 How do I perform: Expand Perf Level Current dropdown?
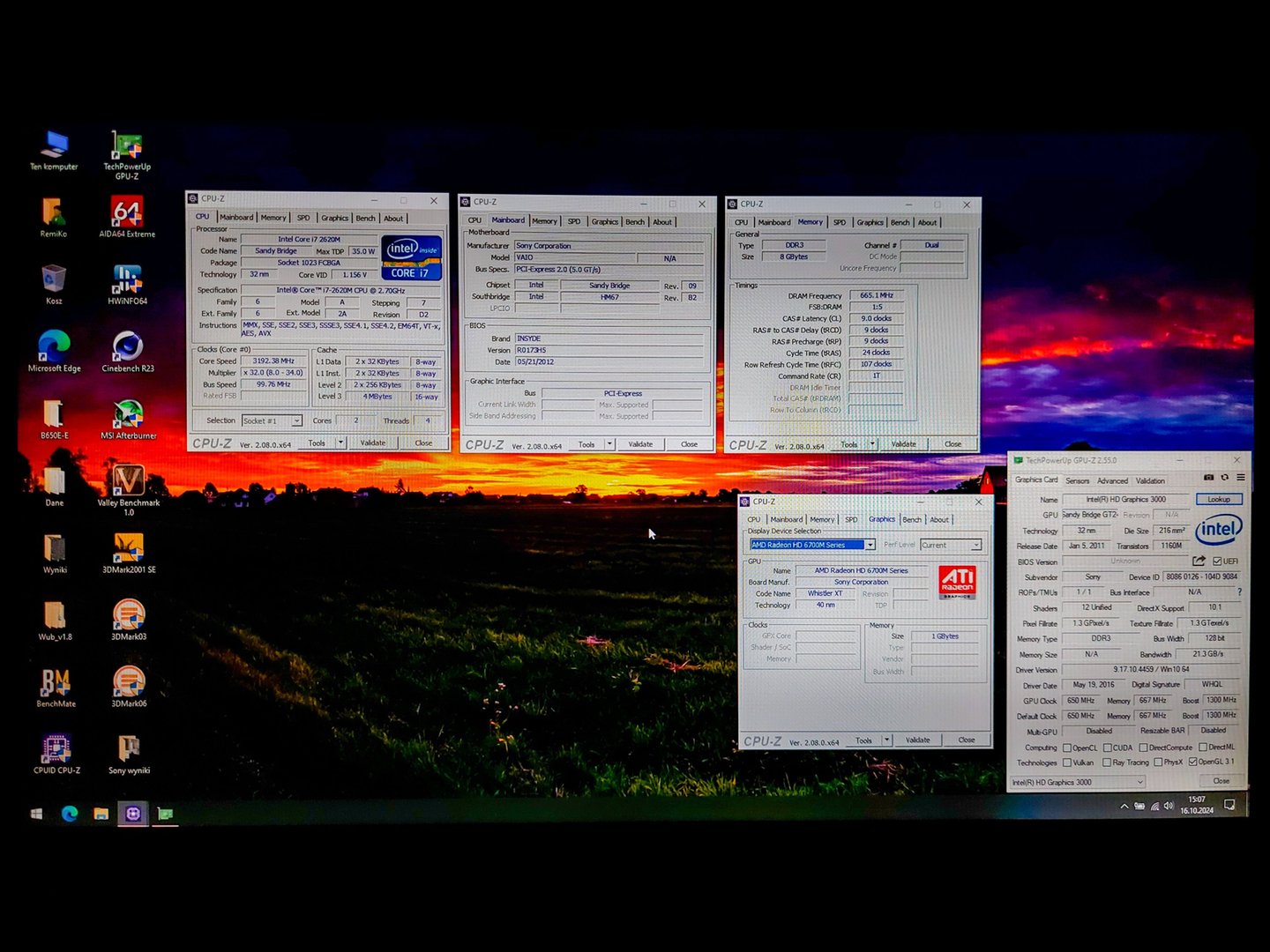point(976,545)
